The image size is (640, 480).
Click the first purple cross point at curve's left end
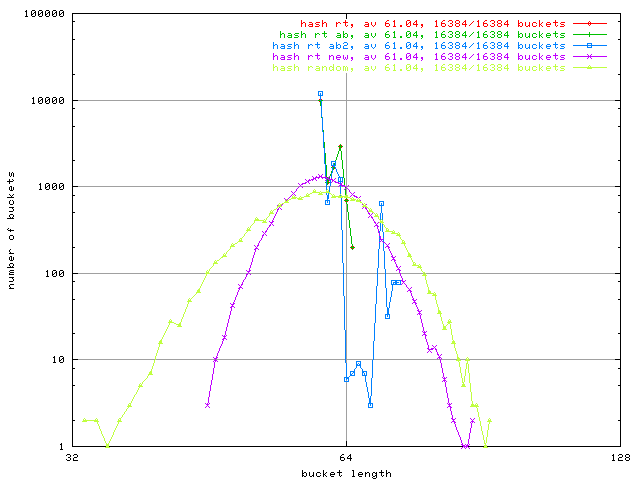click(x=207, y=405)
